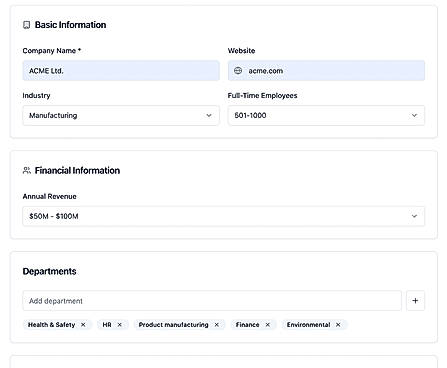447x368 pixels.
Task: Remove the Health & Safety tag
Action: click(83, 325)
